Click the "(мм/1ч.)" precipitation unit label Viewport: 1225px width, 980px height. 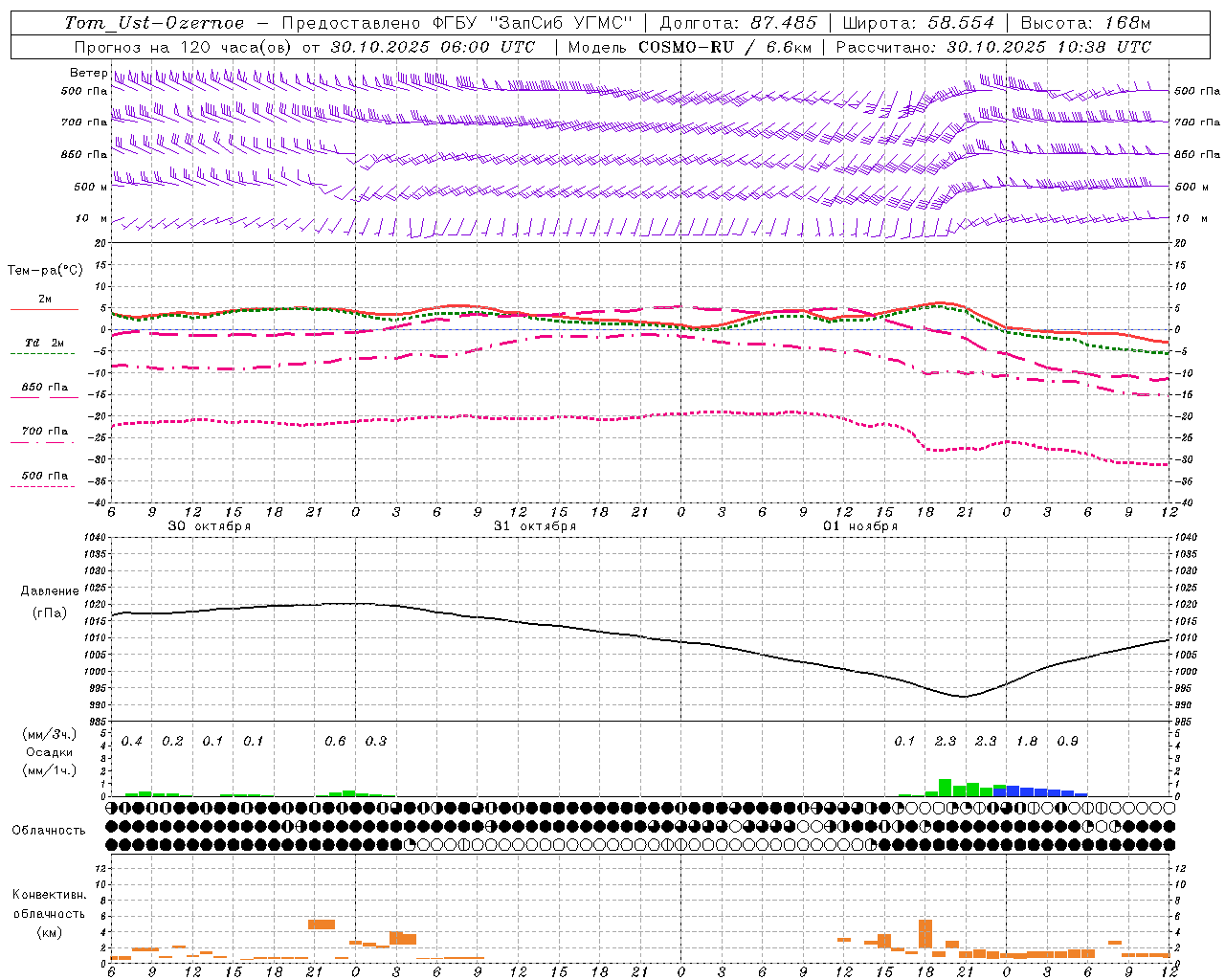(49, 770)
